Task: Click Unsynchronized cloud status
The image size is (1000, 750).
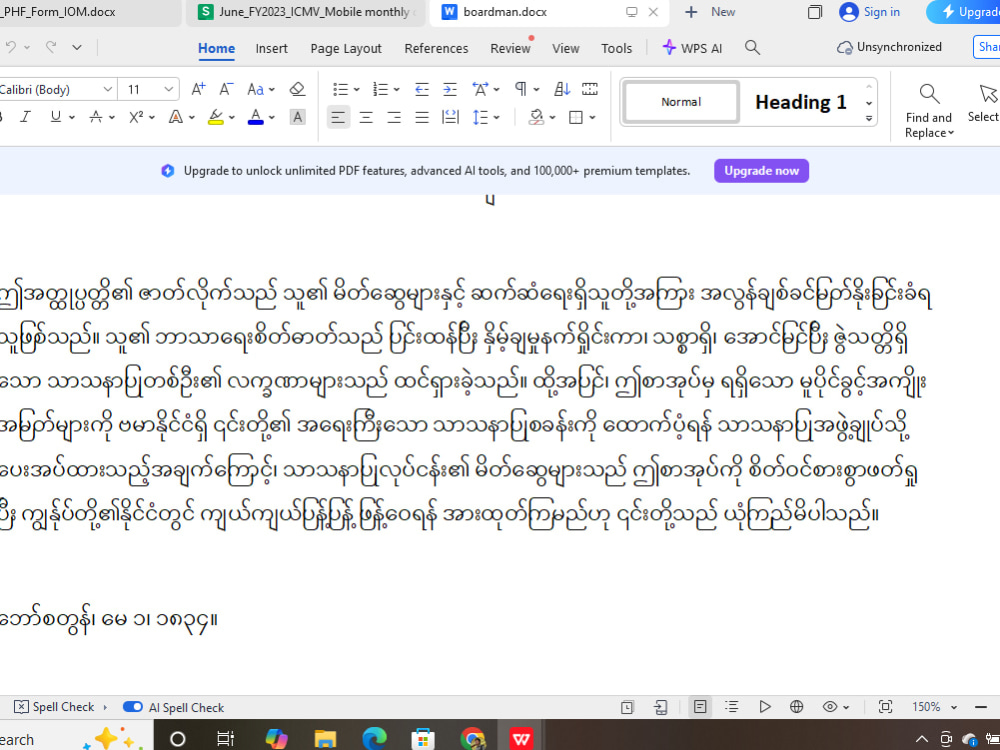Action: click(889, 47)
